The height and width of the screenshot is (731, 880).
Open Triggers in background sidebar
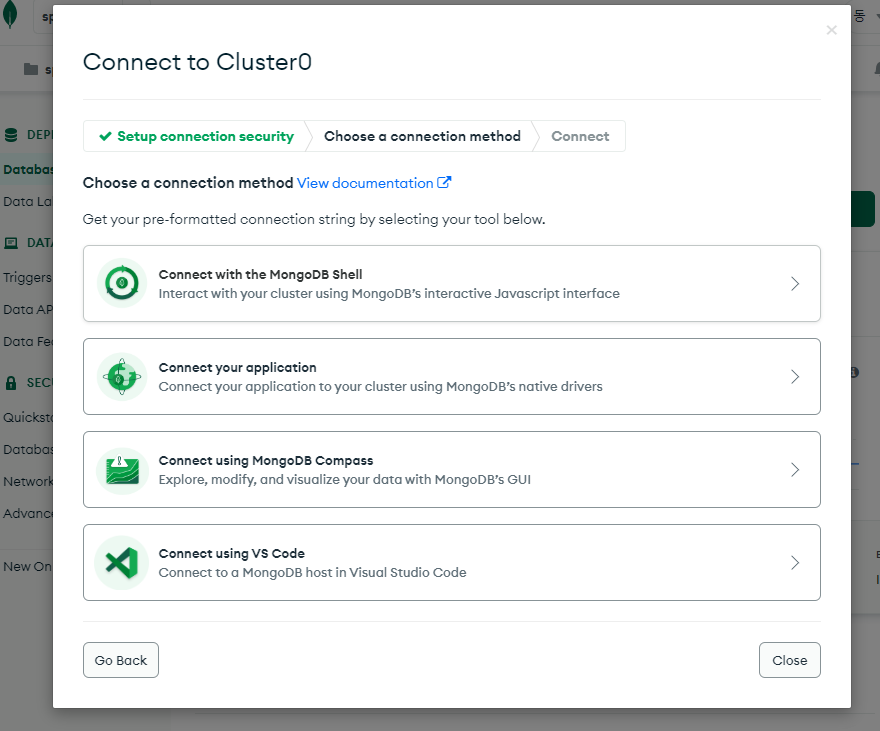tap(26, 277)
